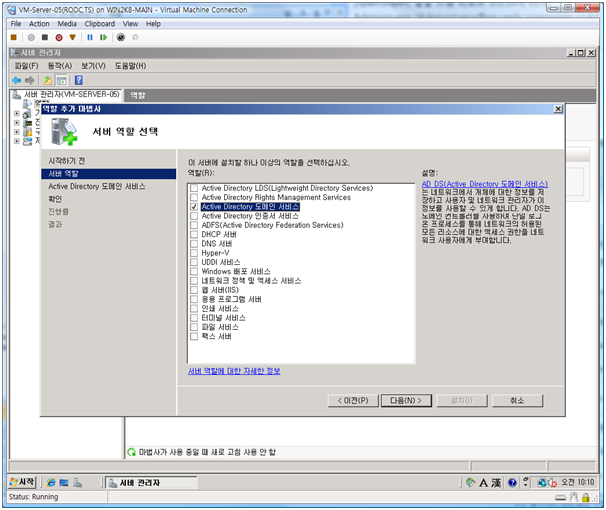Screen dimensions: 606x510
Task: Select 확인 wizard step
Action: [x=55, y=199]
